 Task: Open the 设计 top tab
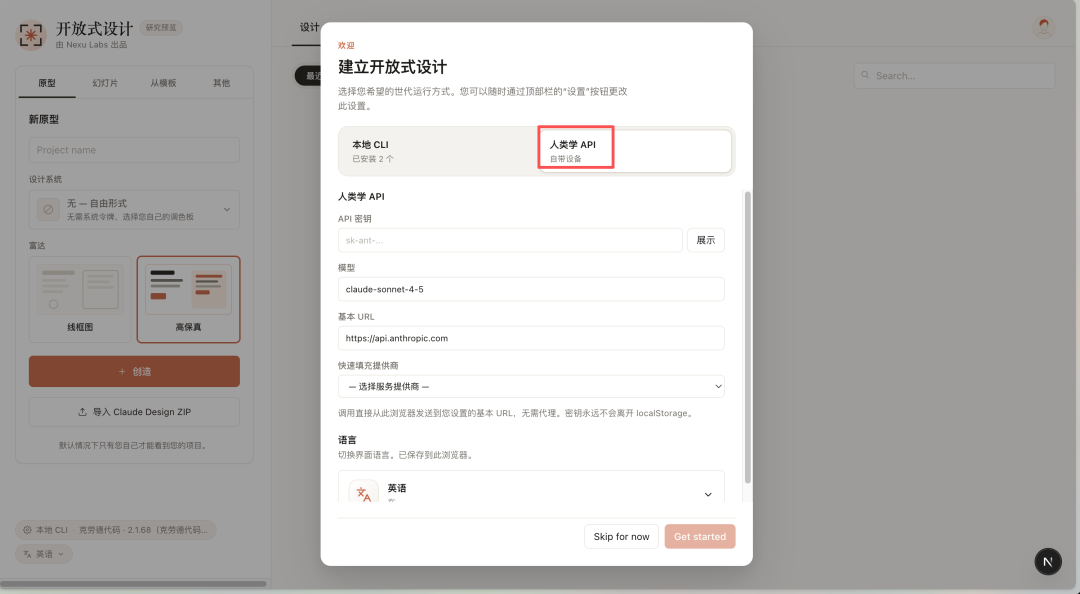[308, 28]
